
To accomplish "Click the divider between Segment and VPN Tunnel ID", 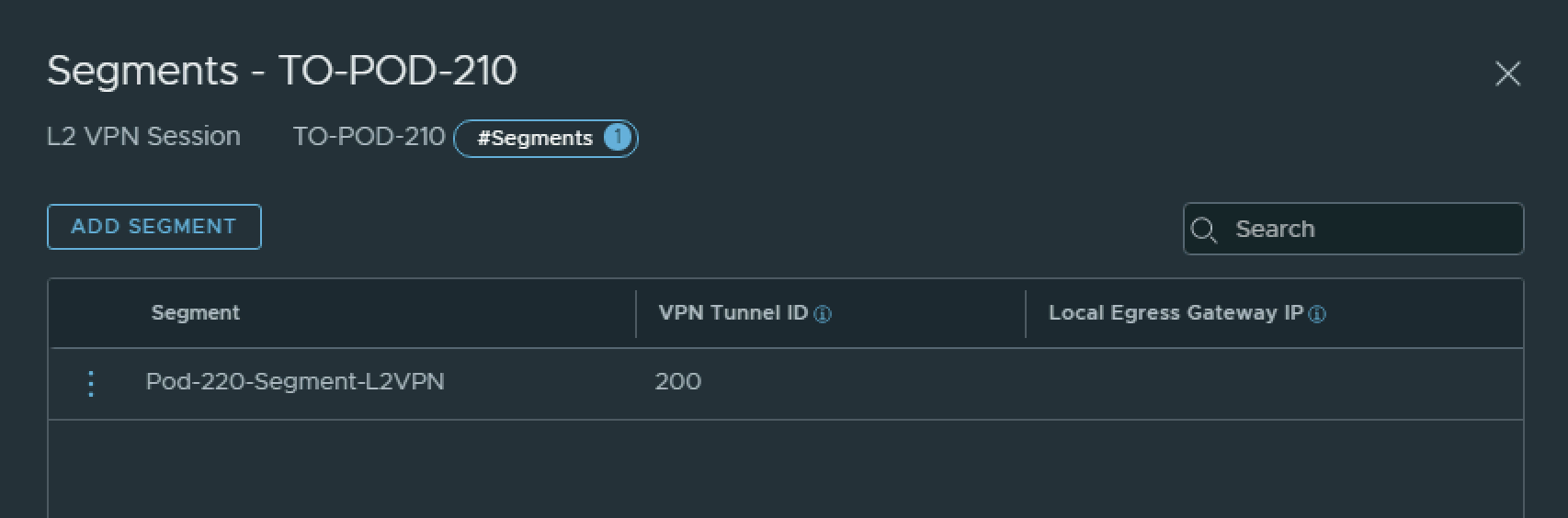I will 636,314.
